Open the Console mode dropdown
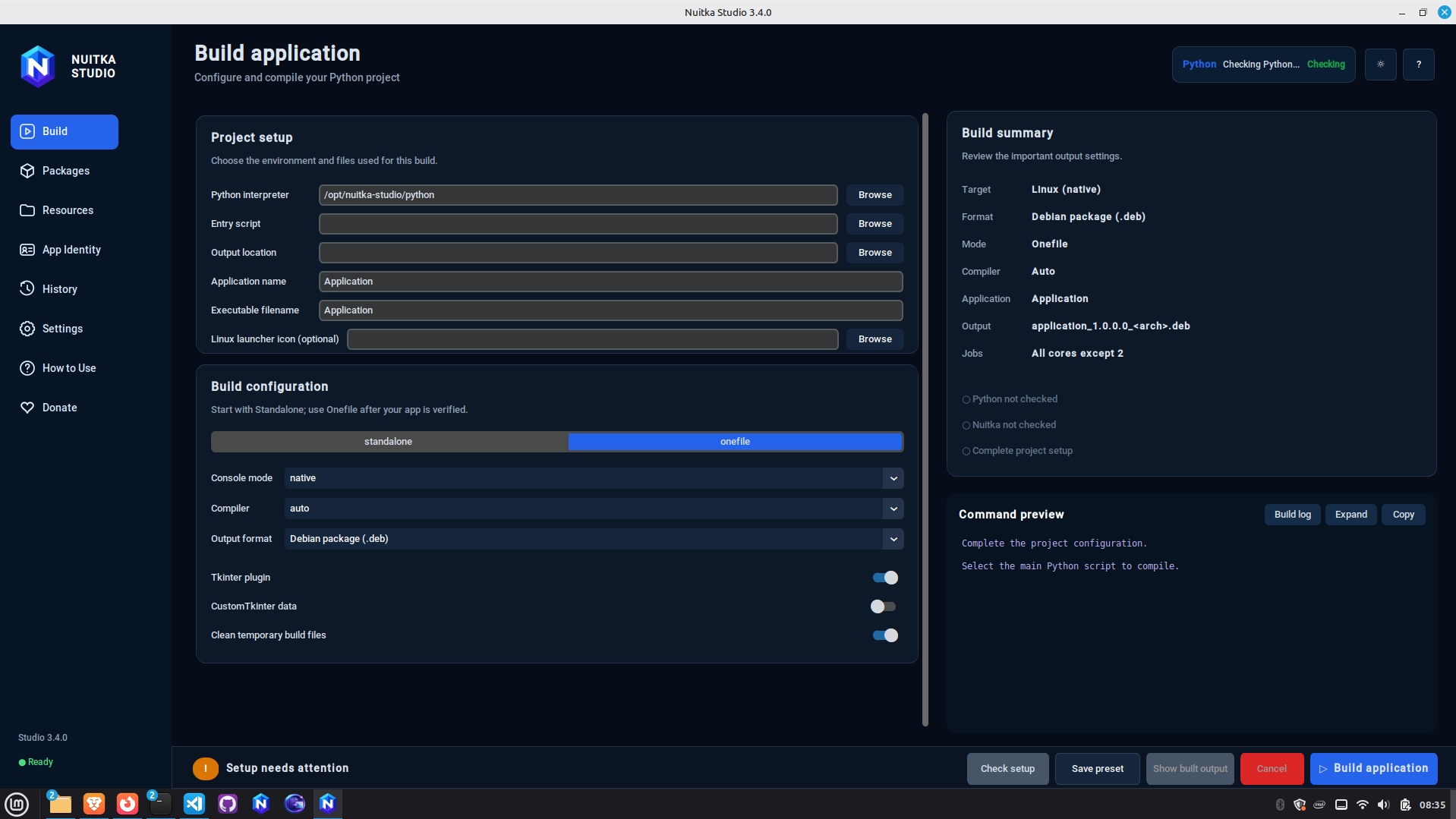 pos(594,478)
